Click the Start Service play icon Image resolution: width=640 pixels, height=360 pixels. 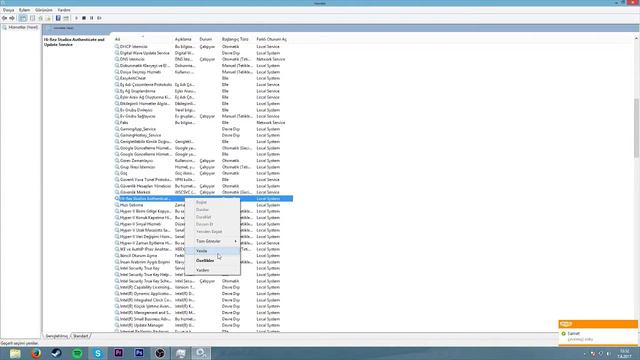pos(76,18)
